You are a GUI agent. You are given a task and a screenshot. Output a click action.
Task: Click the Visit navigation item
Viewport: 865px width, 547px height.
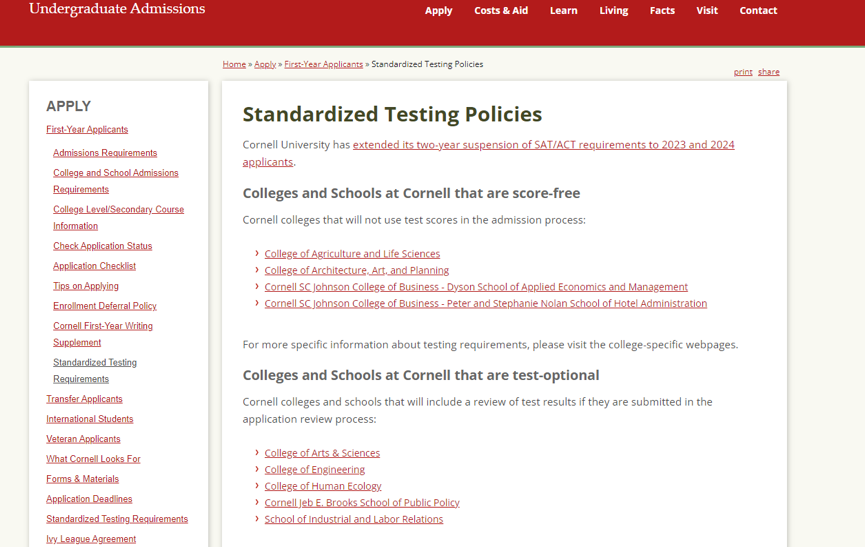pyautogui.click(x=707, y=11)
